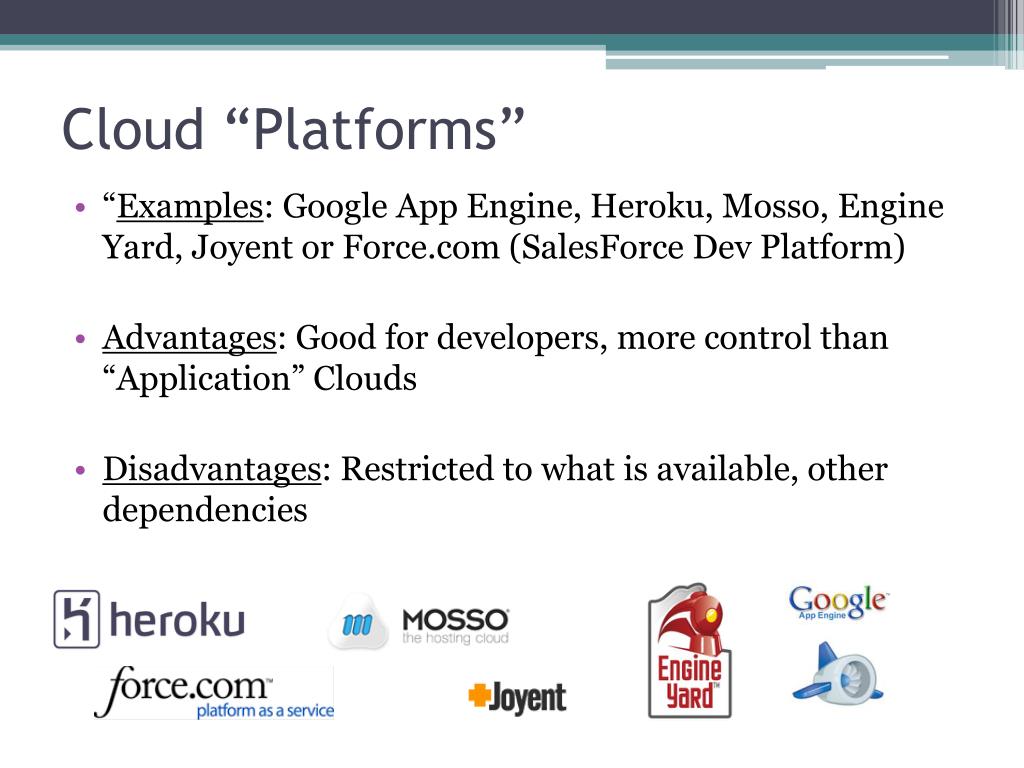Click the word "dependencies"
1024x768 pixels.
coord(205,510)
